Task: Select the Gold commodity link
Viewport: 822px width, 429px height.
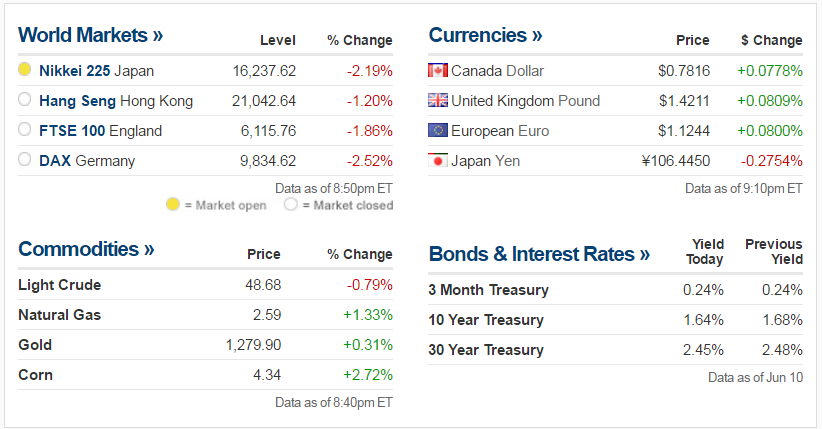Action: tap(35, 345)
